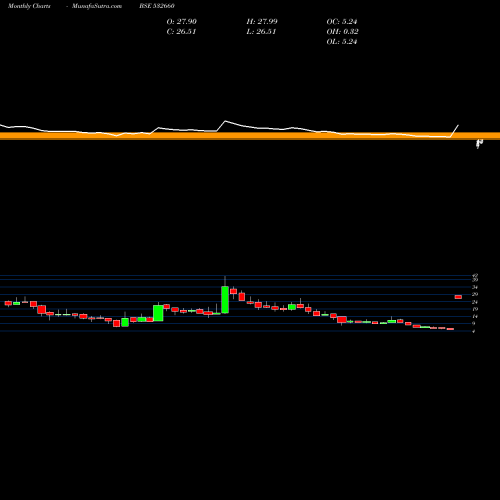Screen dimensions: 500x500
Task: Click the 'OC: 5.24' reading
Action: (342, 22)
